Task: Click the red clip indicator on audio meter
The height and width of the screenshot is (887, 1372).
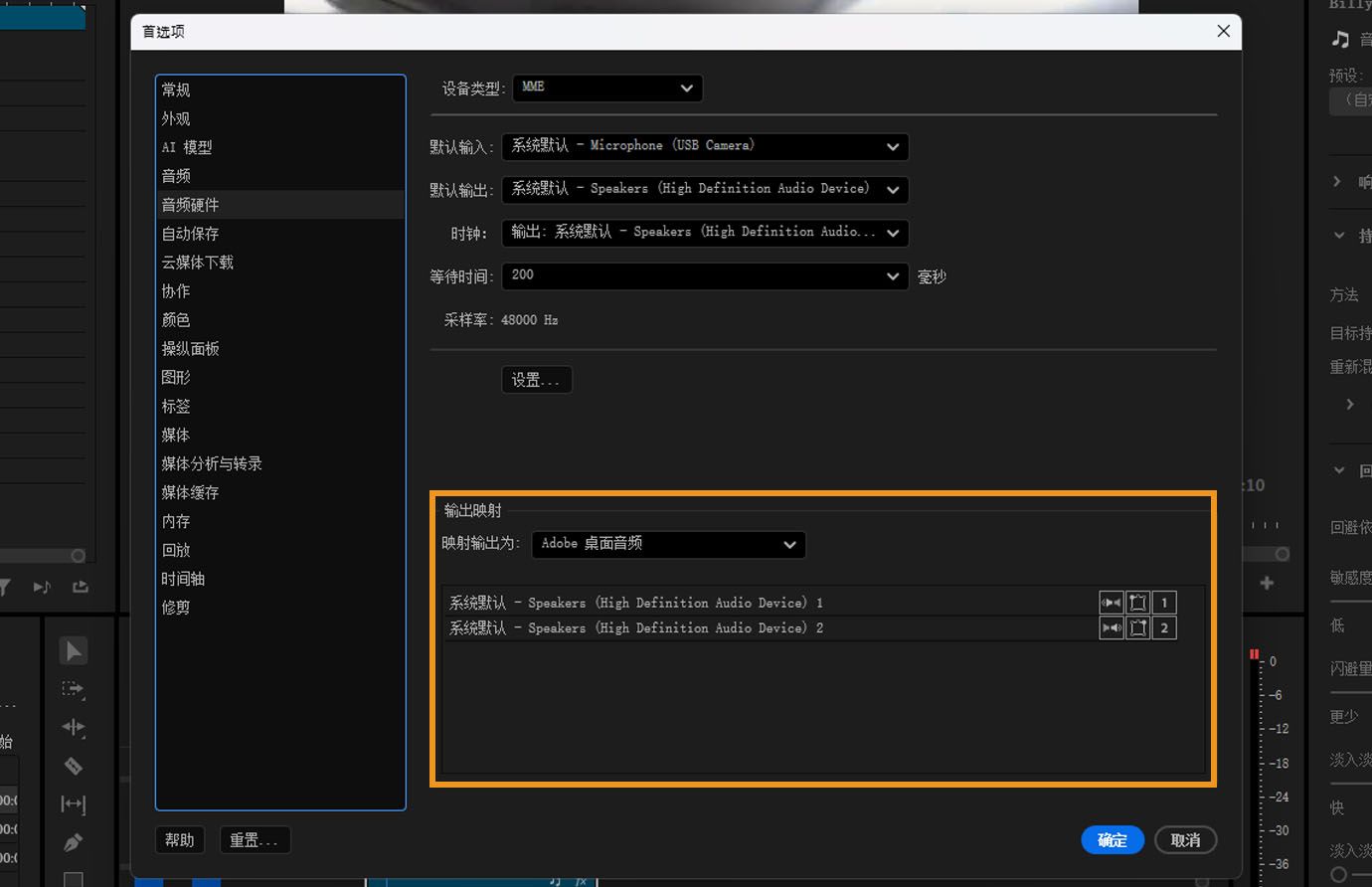Action: pyautogui.click(x=1255, y=654)
